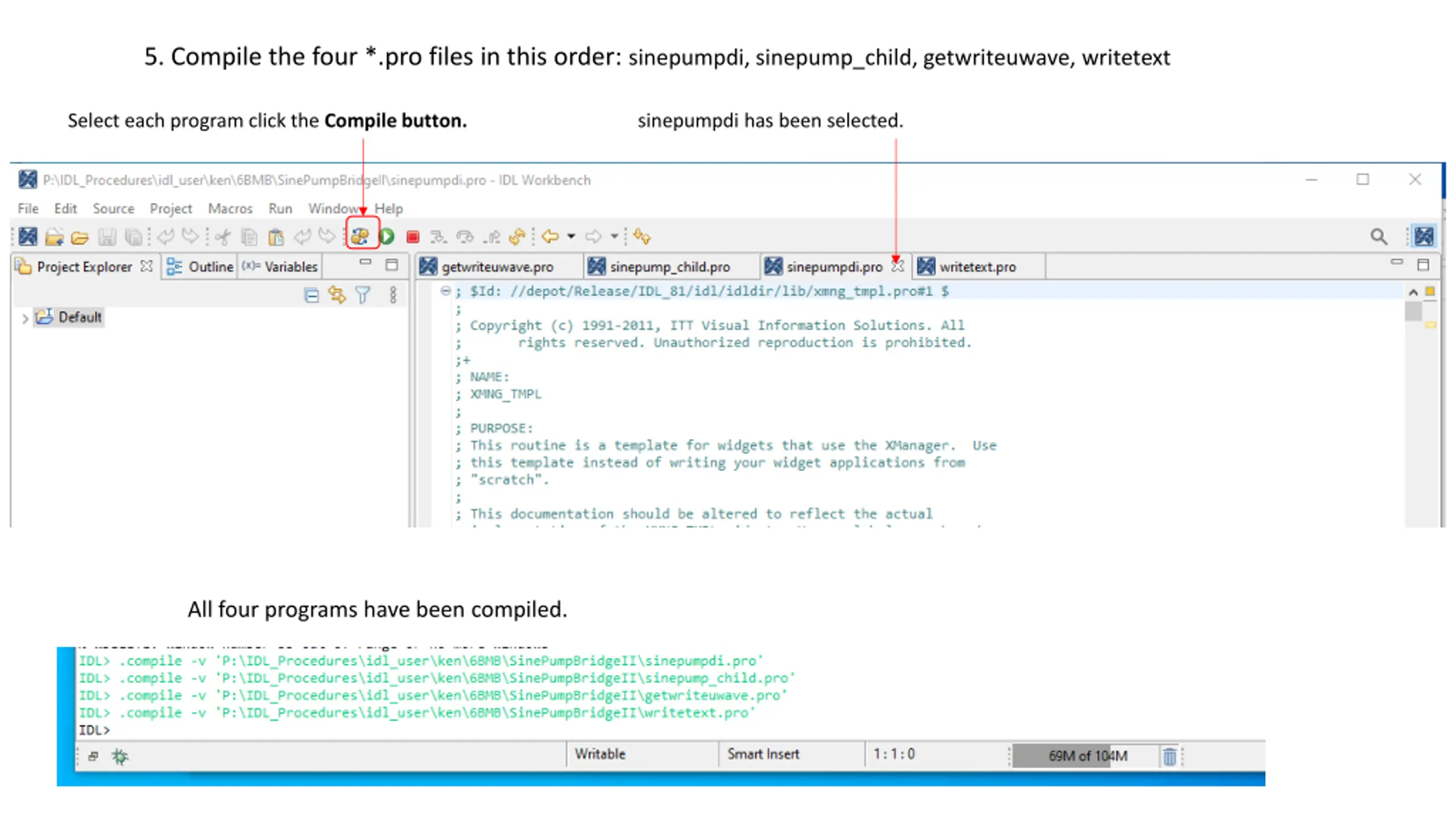Viewport: 1456px width, 819px height.
Task: Click the Save All toolbar icon
Action: pyautogui.click(x=134, y=237)
